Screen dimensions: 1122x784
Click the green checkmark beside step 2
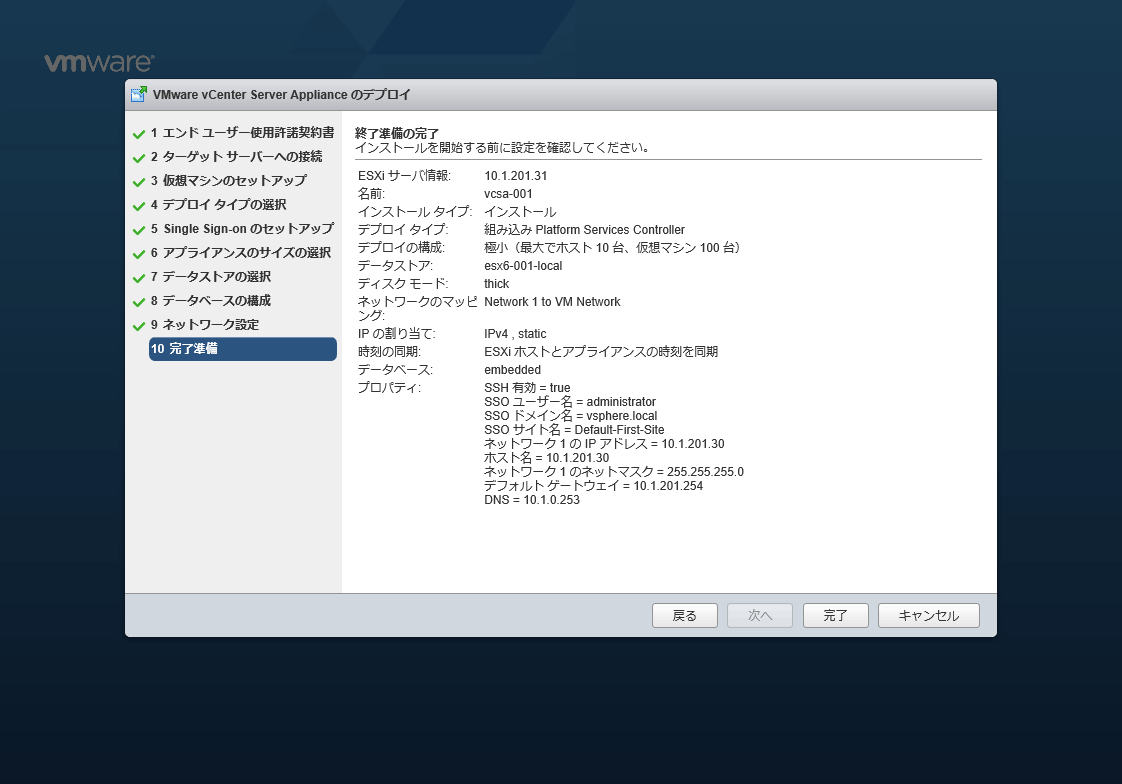click(139, 158)
